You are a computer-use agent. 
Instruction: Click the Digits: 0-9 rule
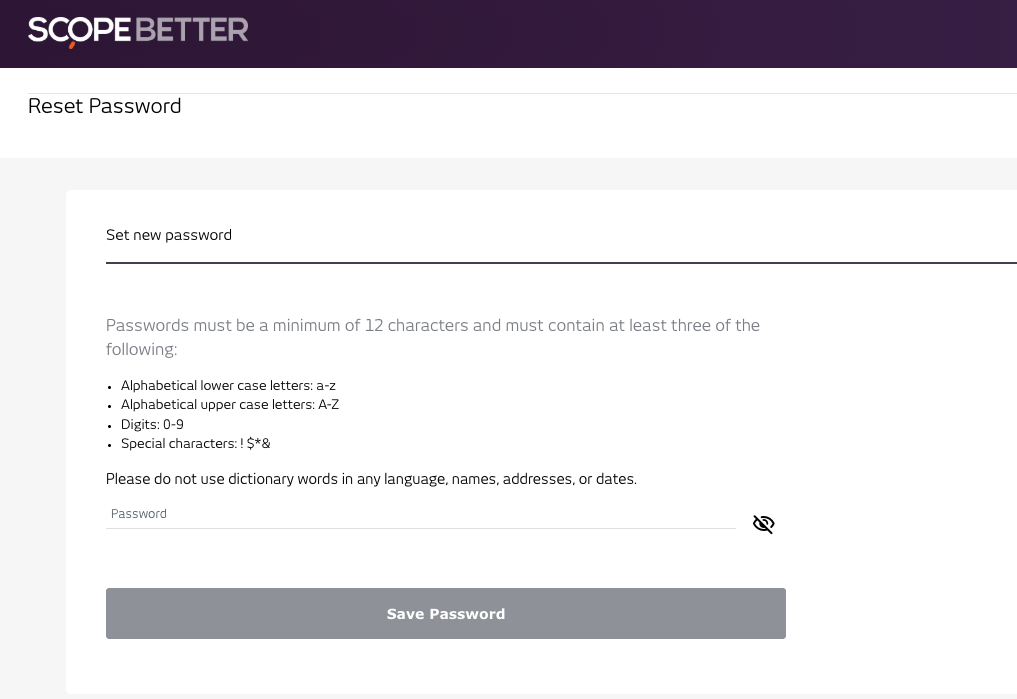coord(152,424)
